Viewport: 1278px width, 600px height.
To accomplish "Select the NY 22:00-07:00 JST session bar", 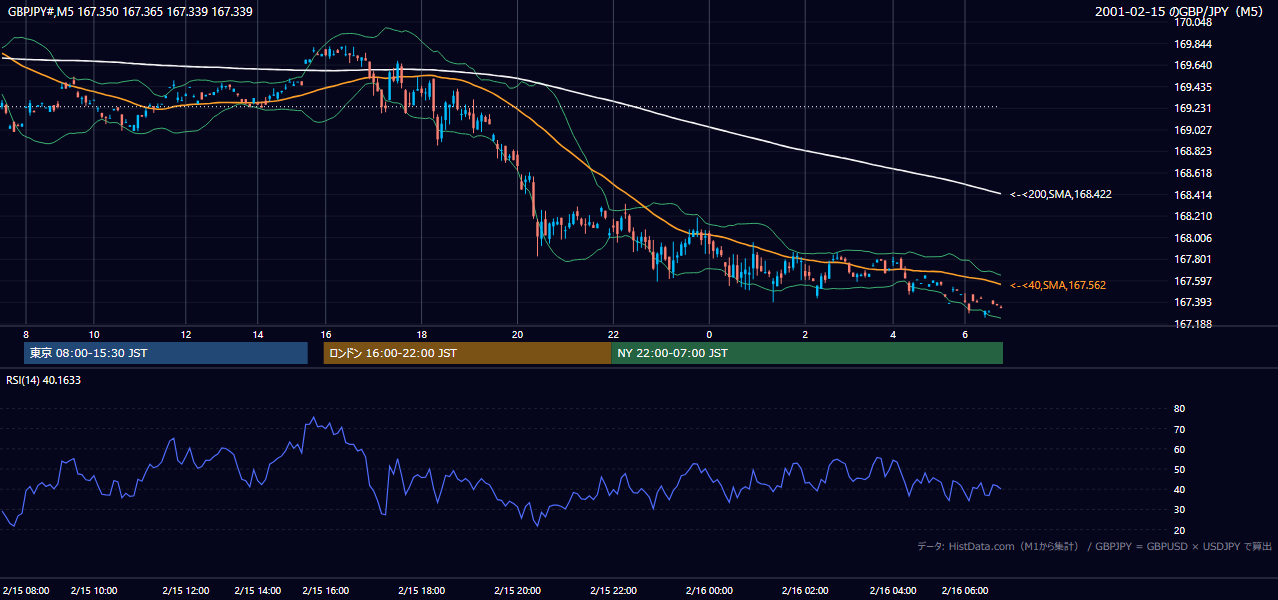I will click(807, 353).
